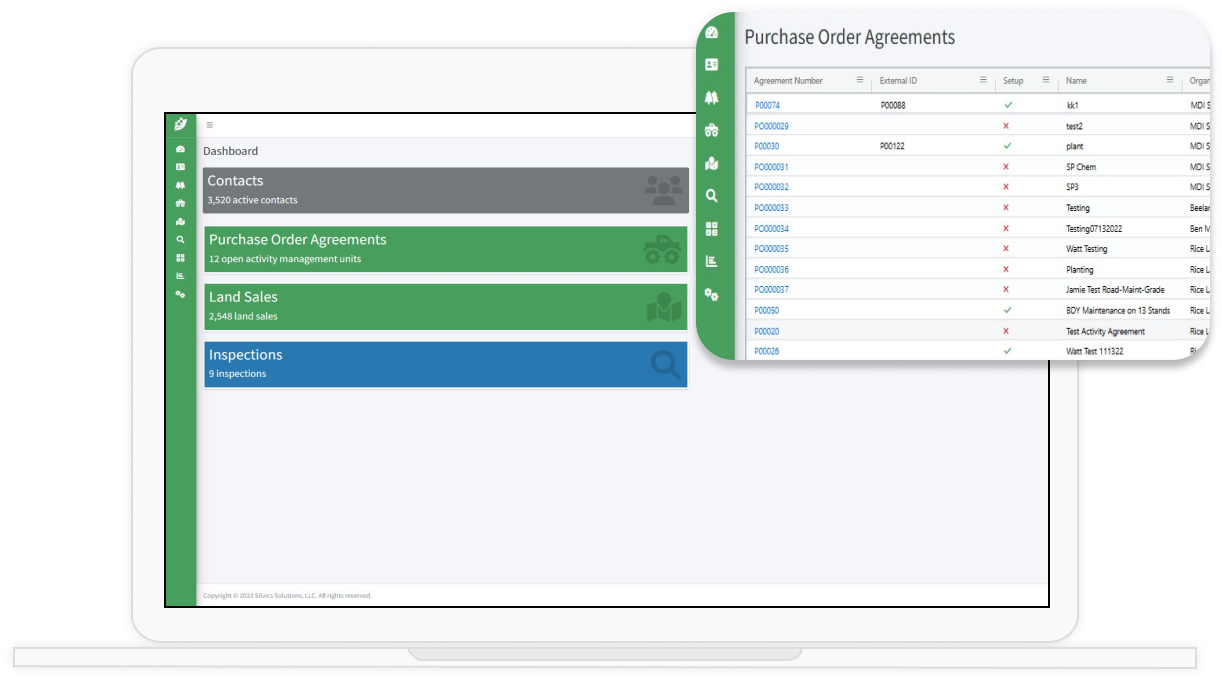
Task: Click the trees icon in the Purchase Order Agreements sidebar
Action: pyautogui.click(x=711, y=98)
